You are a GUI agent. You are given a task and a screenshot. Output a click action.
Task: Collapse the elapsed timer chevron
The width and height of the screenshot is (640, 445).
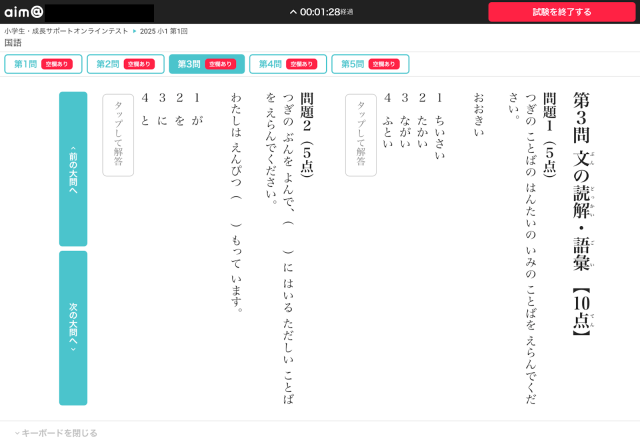click(293, 12)
